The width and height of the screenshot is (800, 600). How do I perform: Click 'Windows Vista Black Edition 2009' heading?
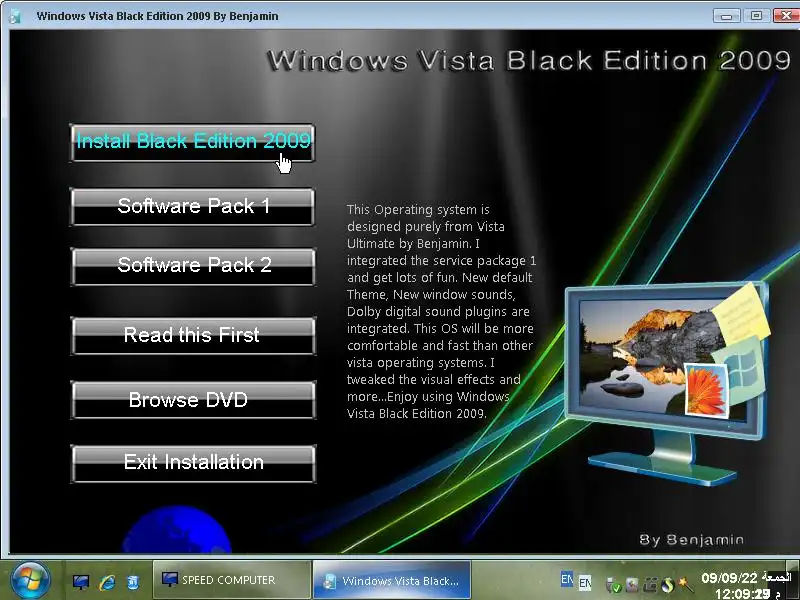(529, 61)
